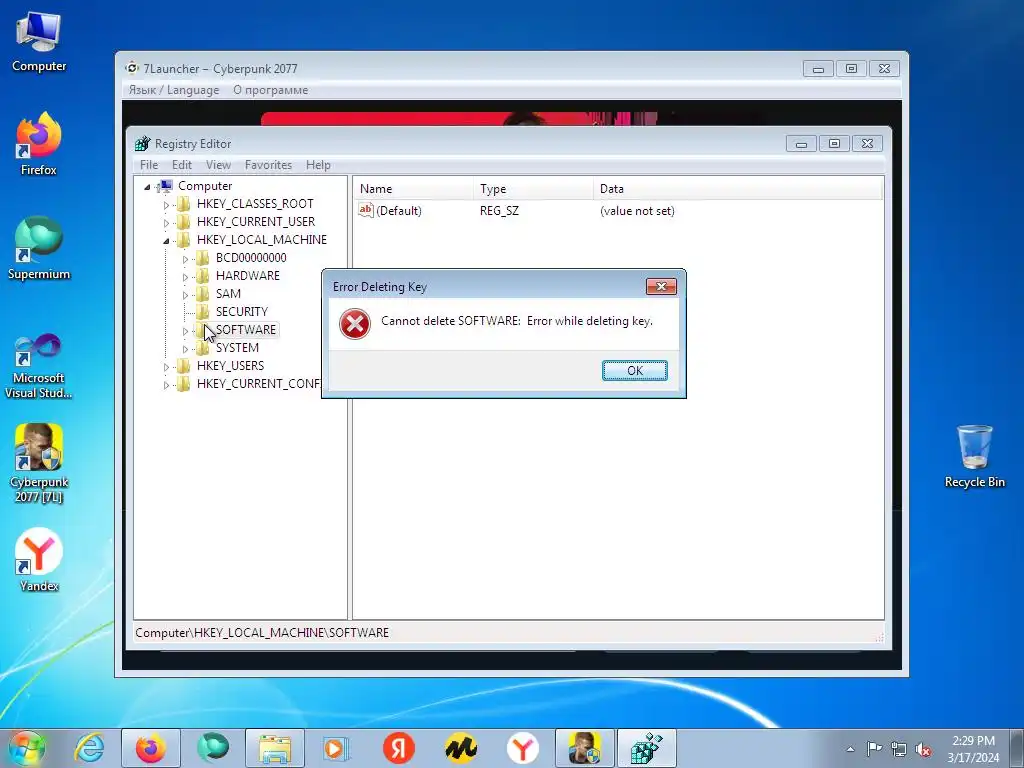Click the muted volume tray icon
Viewport: 1024px width, 768px height.
[923, 749]
